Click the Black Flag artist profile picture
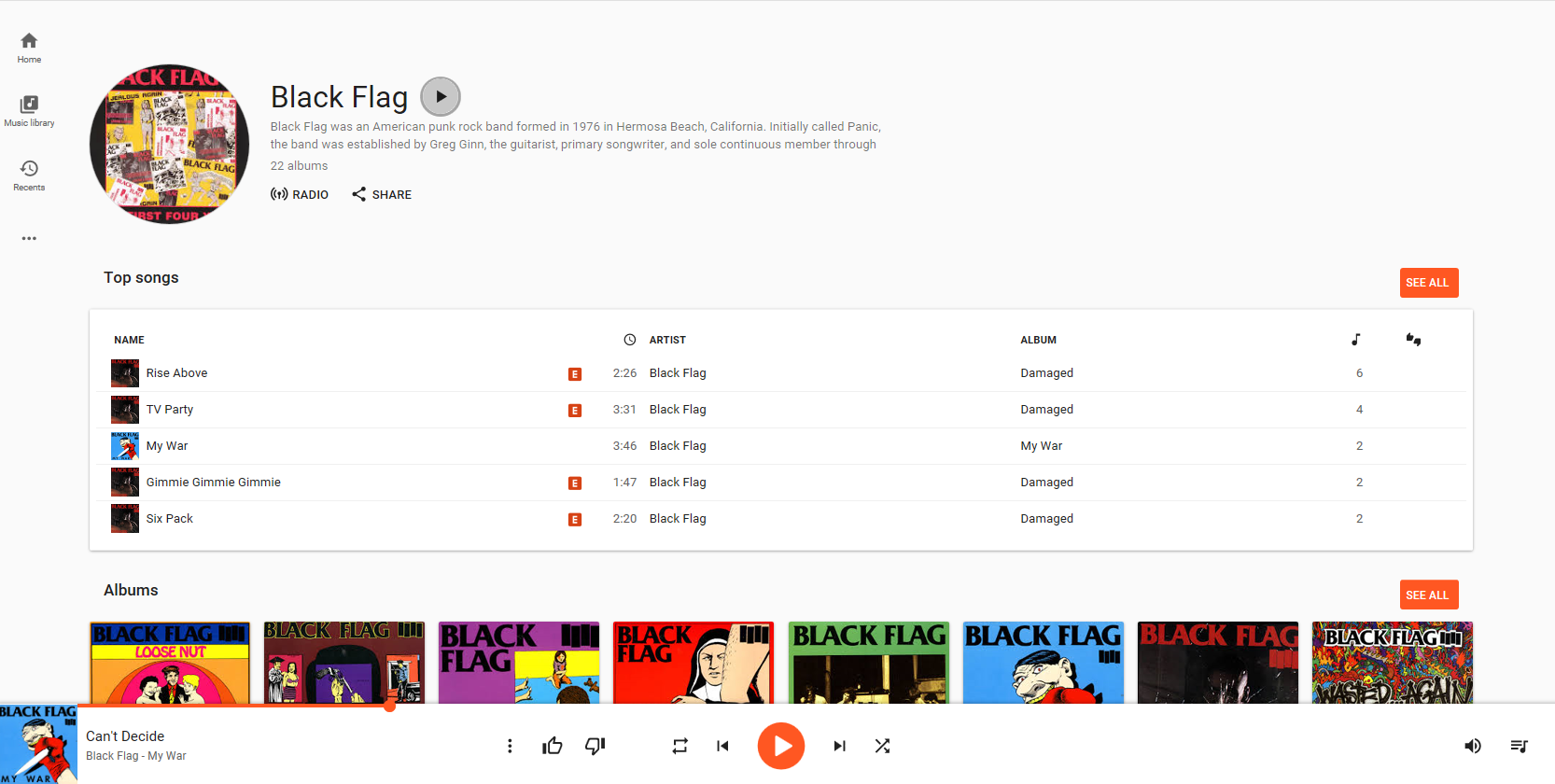 170,144
